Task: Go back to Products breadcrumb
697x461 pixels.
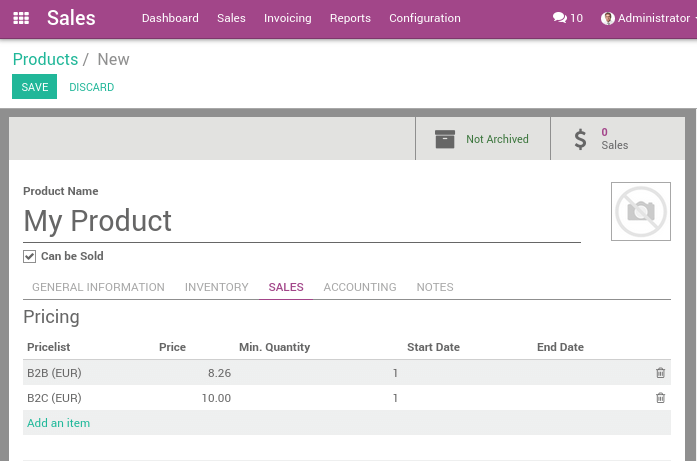Action: point(45,59)
